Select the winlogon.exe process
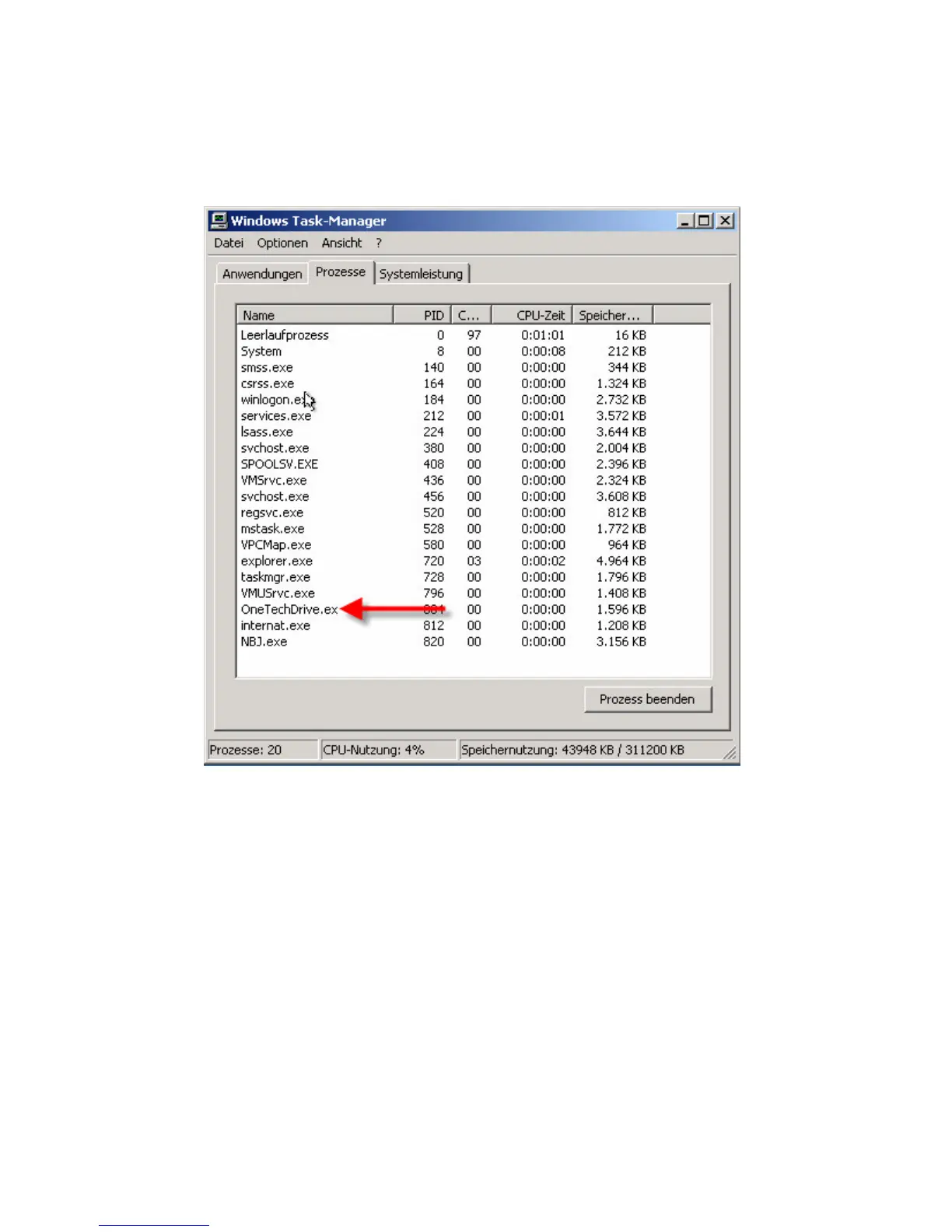Image resolution: width=952 pixels, height=1232 pixels. click(x=443, y=400)
